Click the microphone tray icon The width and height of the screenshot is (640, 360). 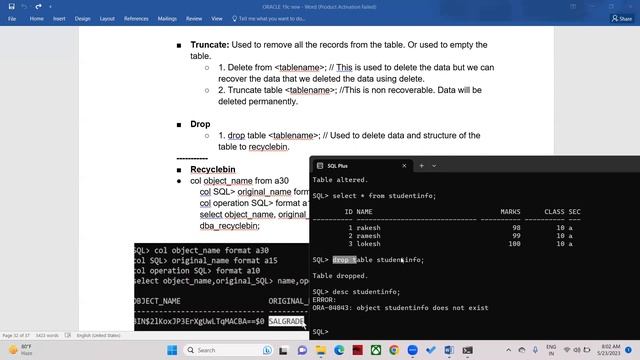pos(535,350)
